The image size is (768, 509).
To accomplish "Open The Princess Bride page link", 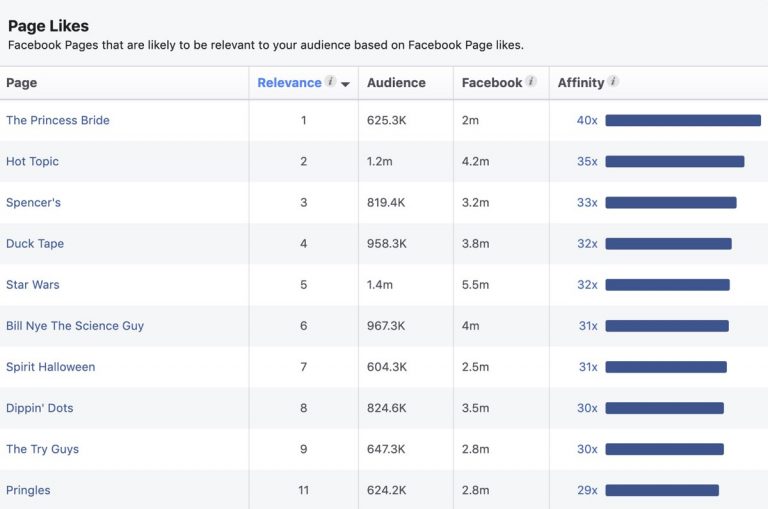I will pos(58,120).
